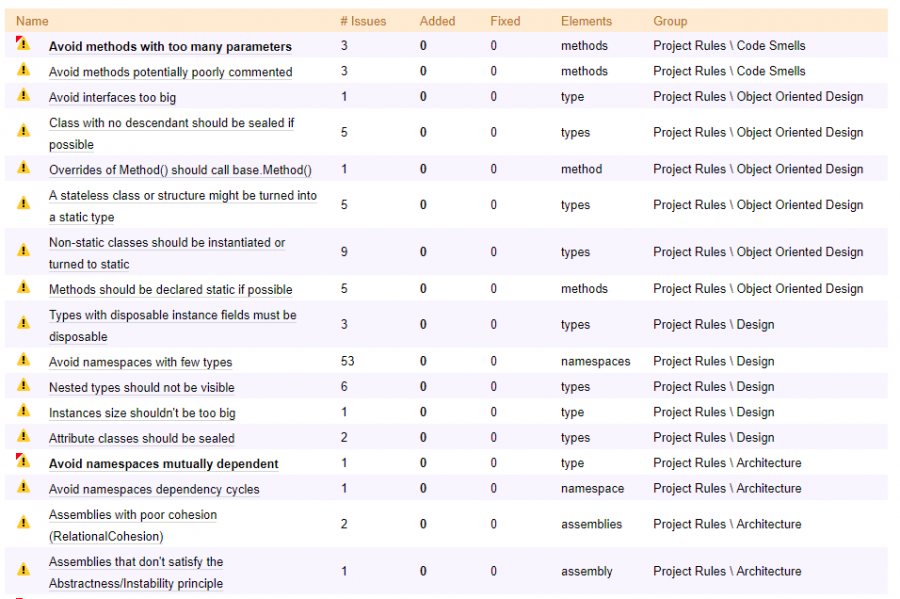The width and height of the screenshot is (900, 599).
Task: Click warning icon for 'Methods should be declared static'
Action: pyautogui.click(x=23, y=288)
